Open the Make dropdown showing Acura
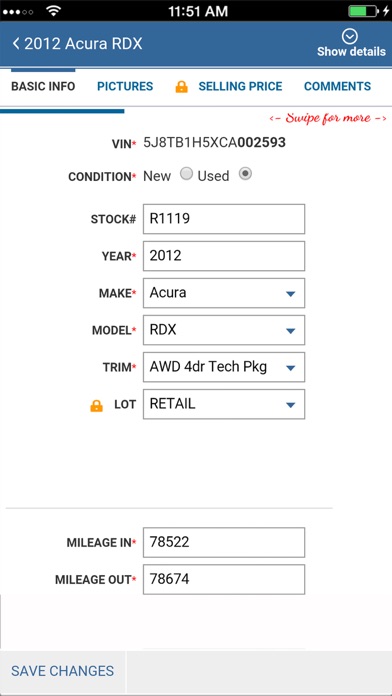The image size is (392, 696). tap(224, 293)
